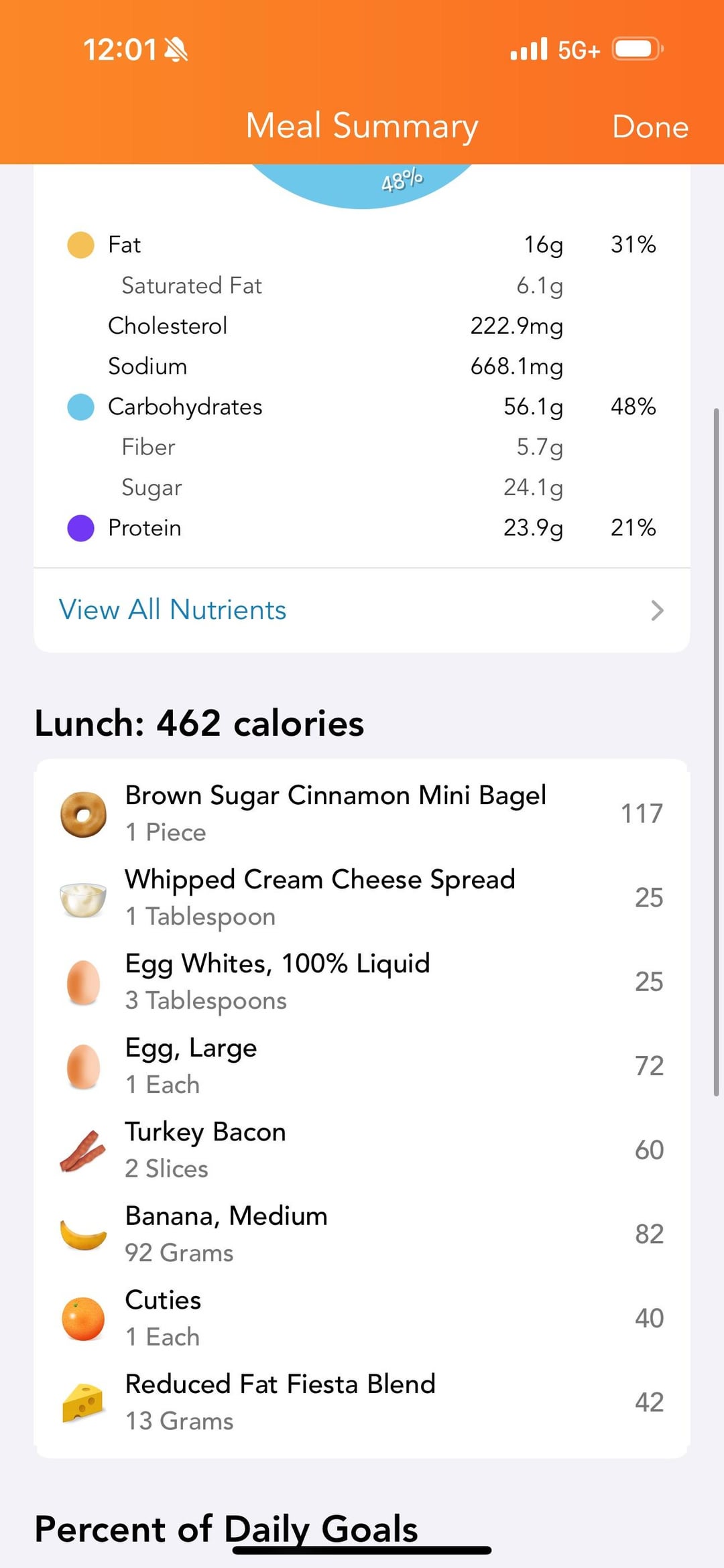Tap the bagel icon for Mini Bagel

[x=83, y=814]
